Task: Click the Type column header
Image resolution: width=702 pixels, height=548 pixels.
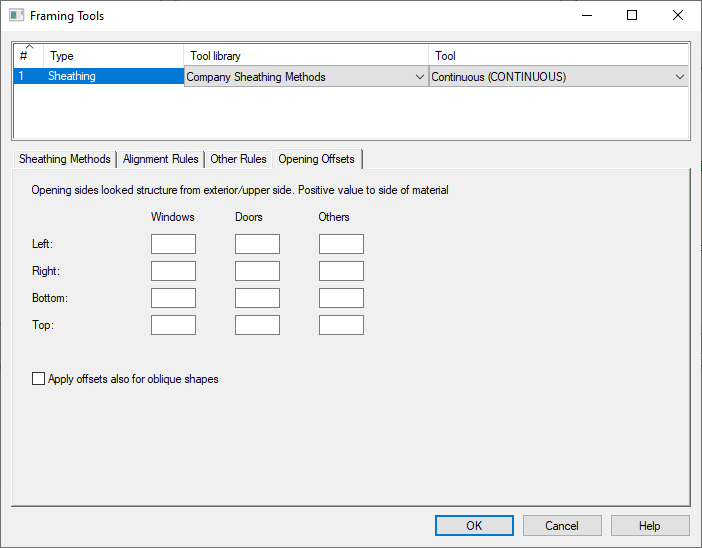Action: pos(112,56)
